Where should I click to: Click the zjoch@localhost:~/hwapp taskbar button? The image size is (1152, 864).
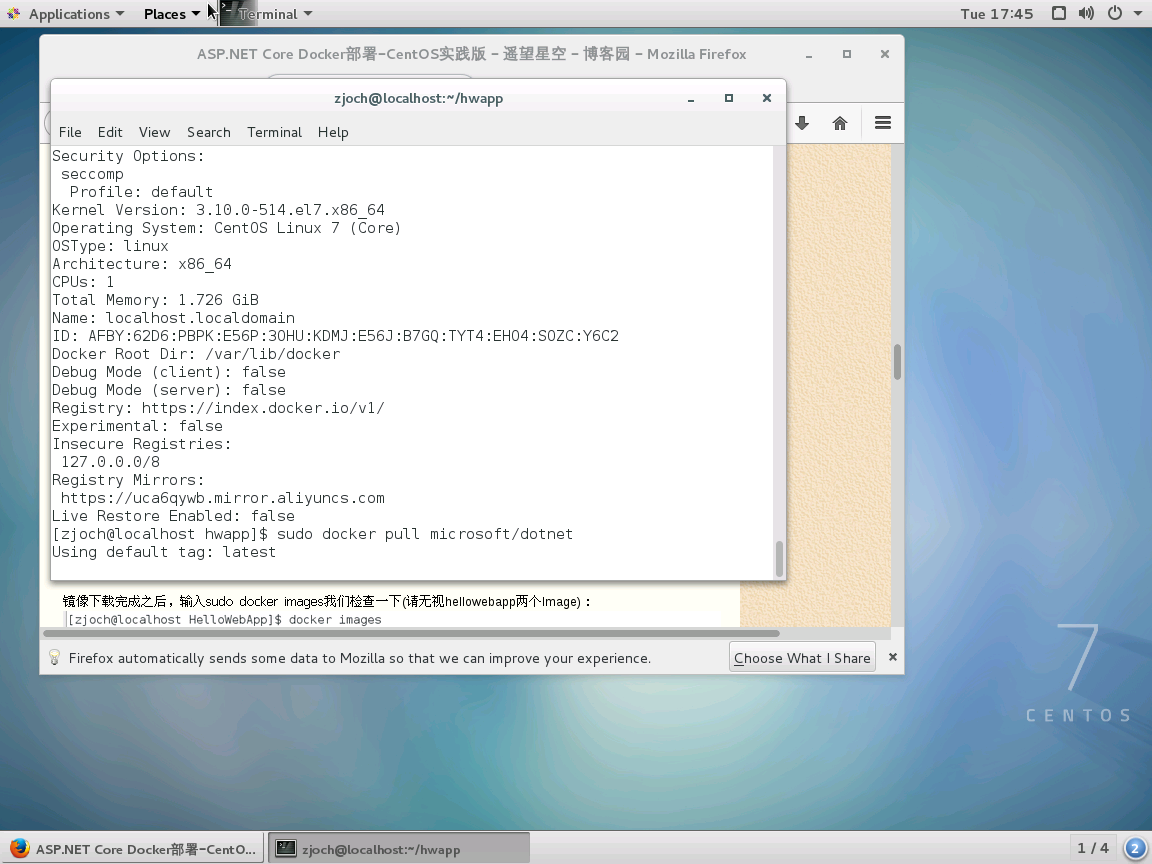[399, 849]
